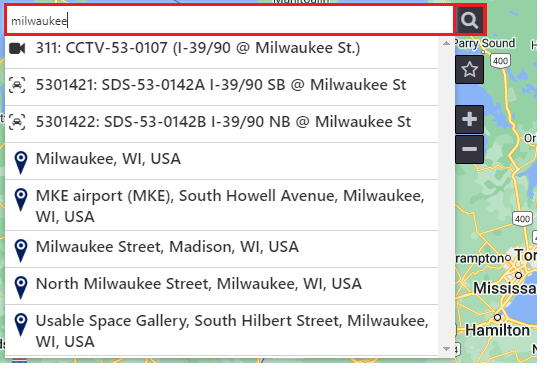Choose Milwaukee, WI, USA suggestion
The height and width of the screenshot is (382, 555).
[222, 161]
